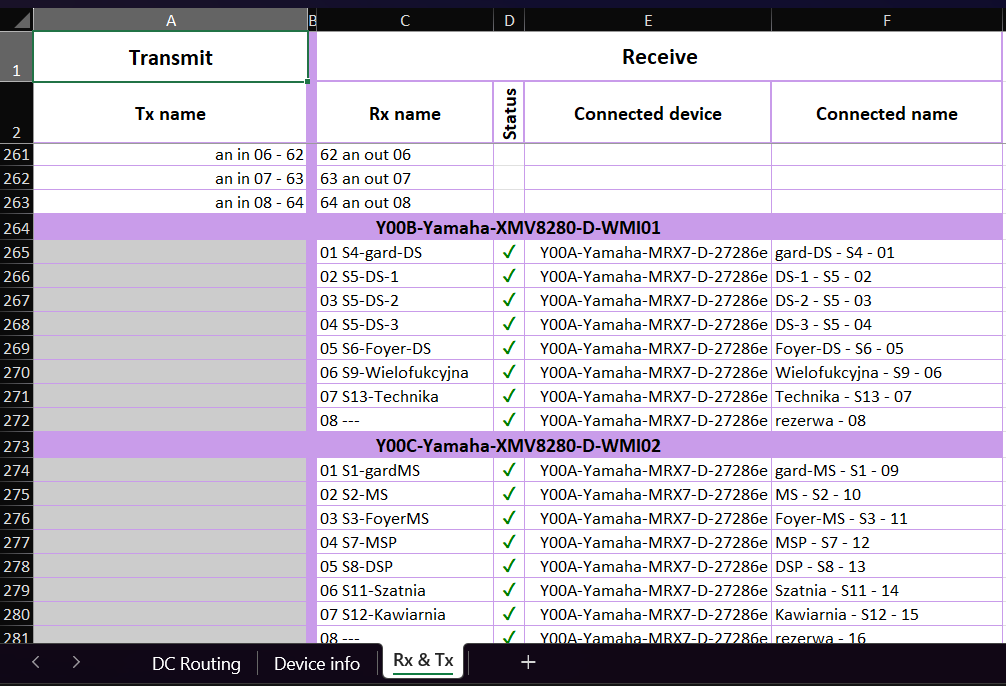Click cell 'MS - S2 - 10'
Screen dimensions: 1006x686
point(887,494)
